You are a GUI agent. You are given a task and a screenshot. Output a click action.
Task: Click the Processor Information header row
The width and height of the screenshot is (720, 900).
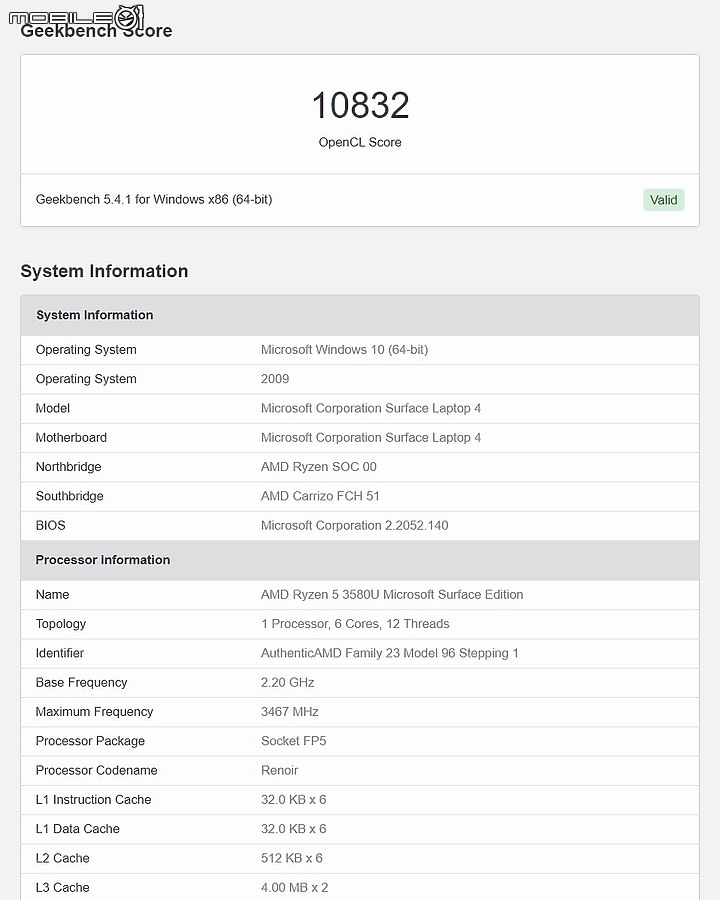[x=360, y=560]
